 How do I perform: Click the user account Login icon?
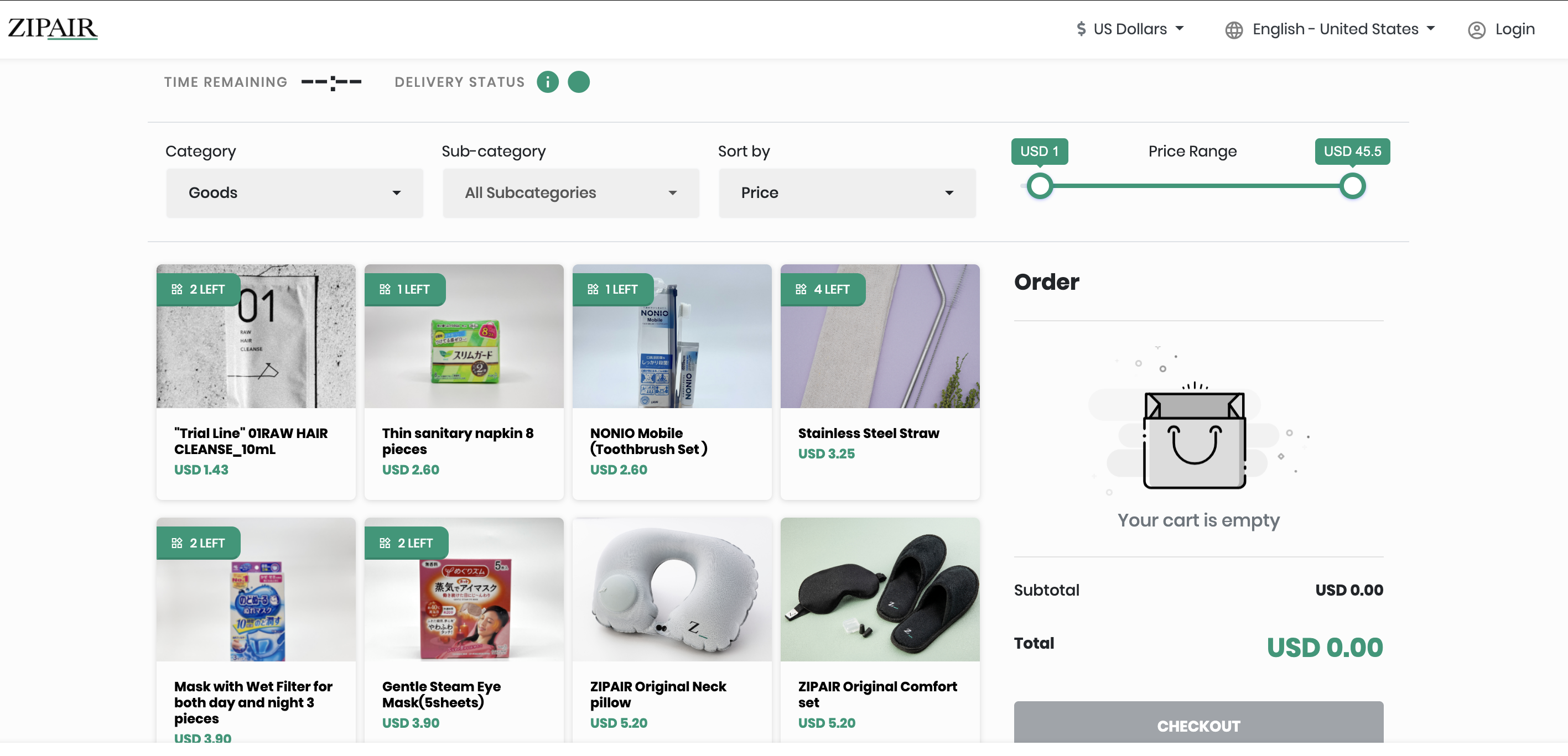pos(1476,30)
